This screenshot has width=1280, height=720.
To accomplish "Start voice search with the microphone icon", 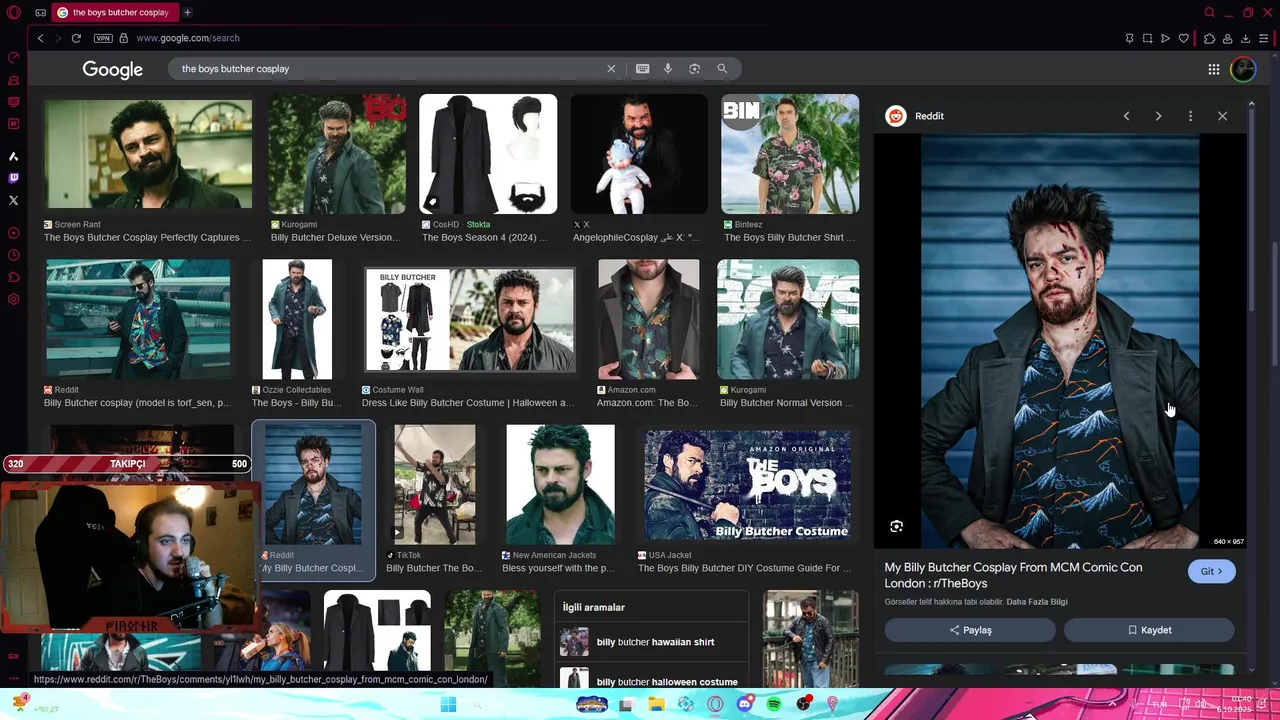I will (668, 69).
